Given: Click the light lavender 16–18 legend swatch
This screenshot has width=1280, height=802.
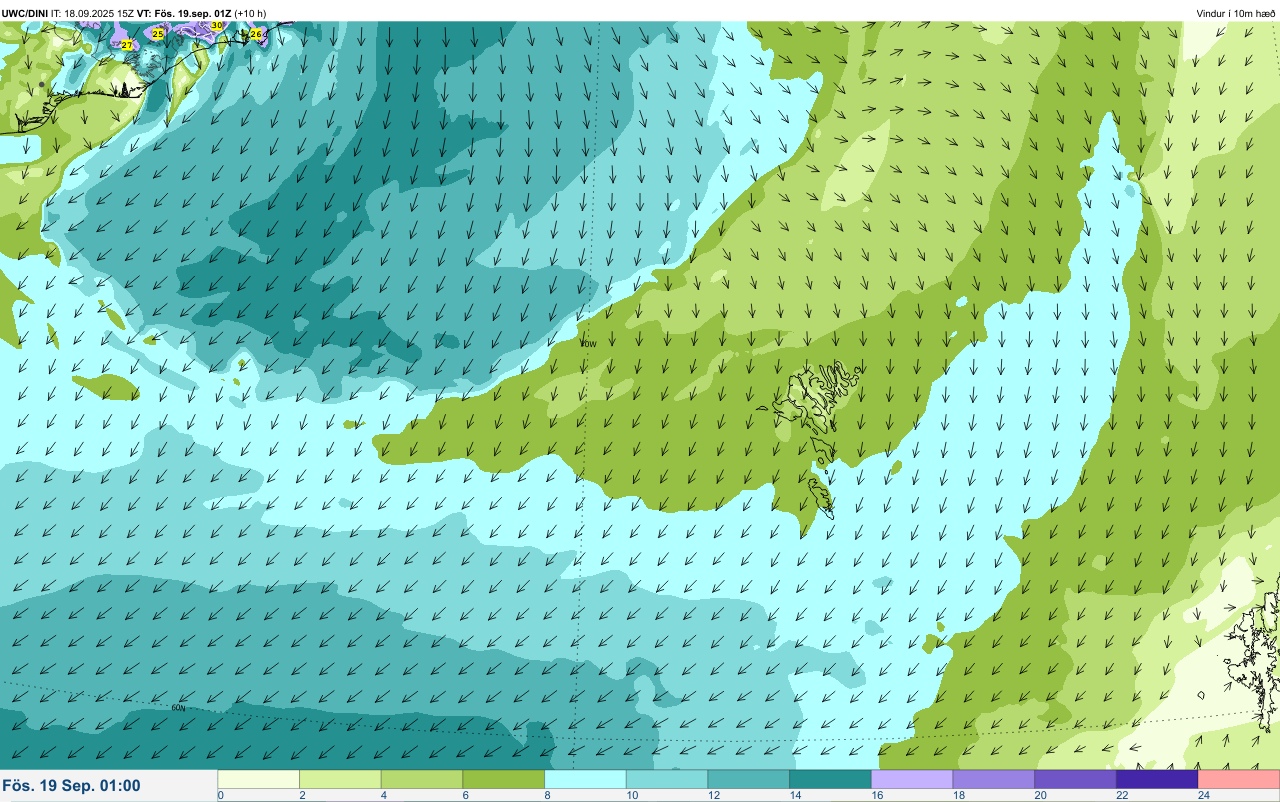Looking at the screenshot, I should tap(912, 779).
